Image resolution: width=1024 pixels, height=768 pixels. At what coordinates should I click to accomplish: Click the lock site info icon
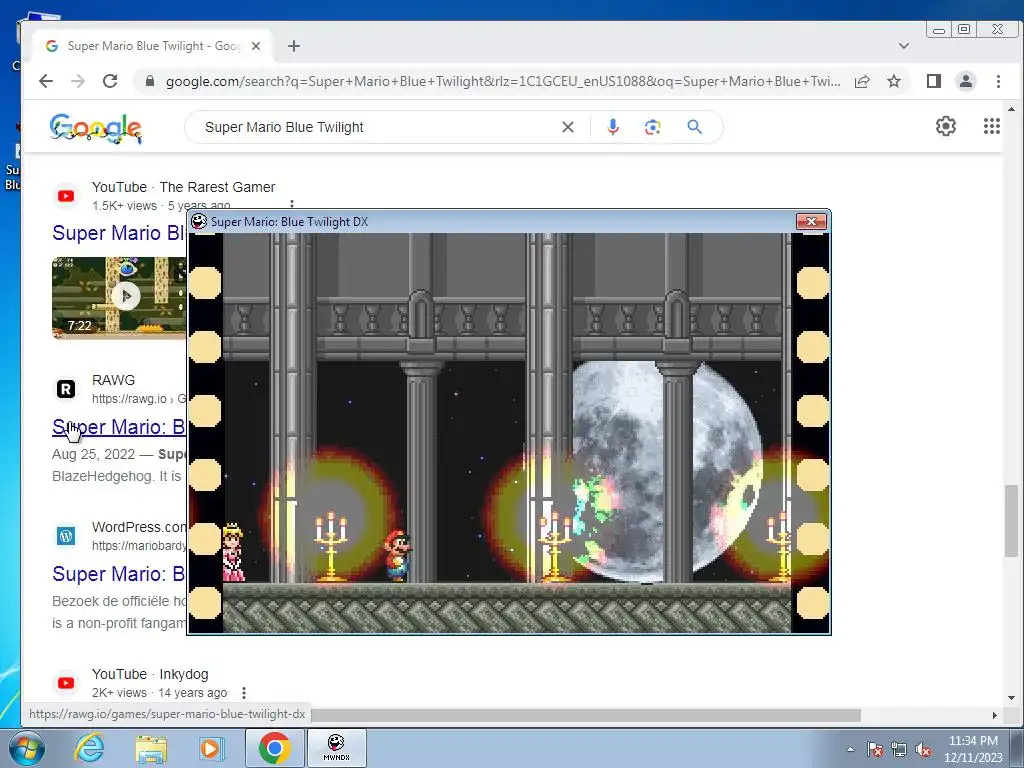150,81
